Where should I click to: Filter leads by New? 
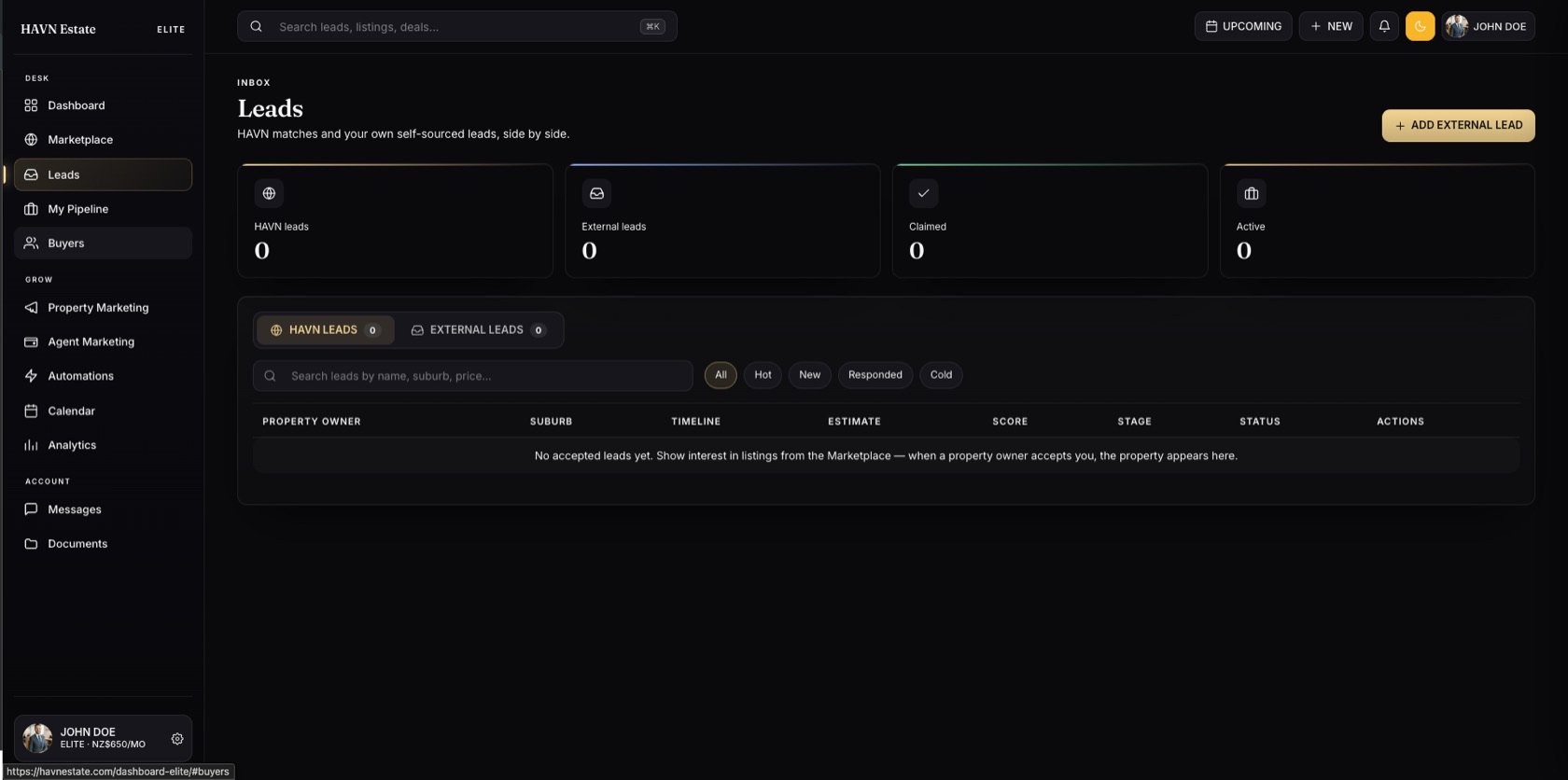pos(809,375)
